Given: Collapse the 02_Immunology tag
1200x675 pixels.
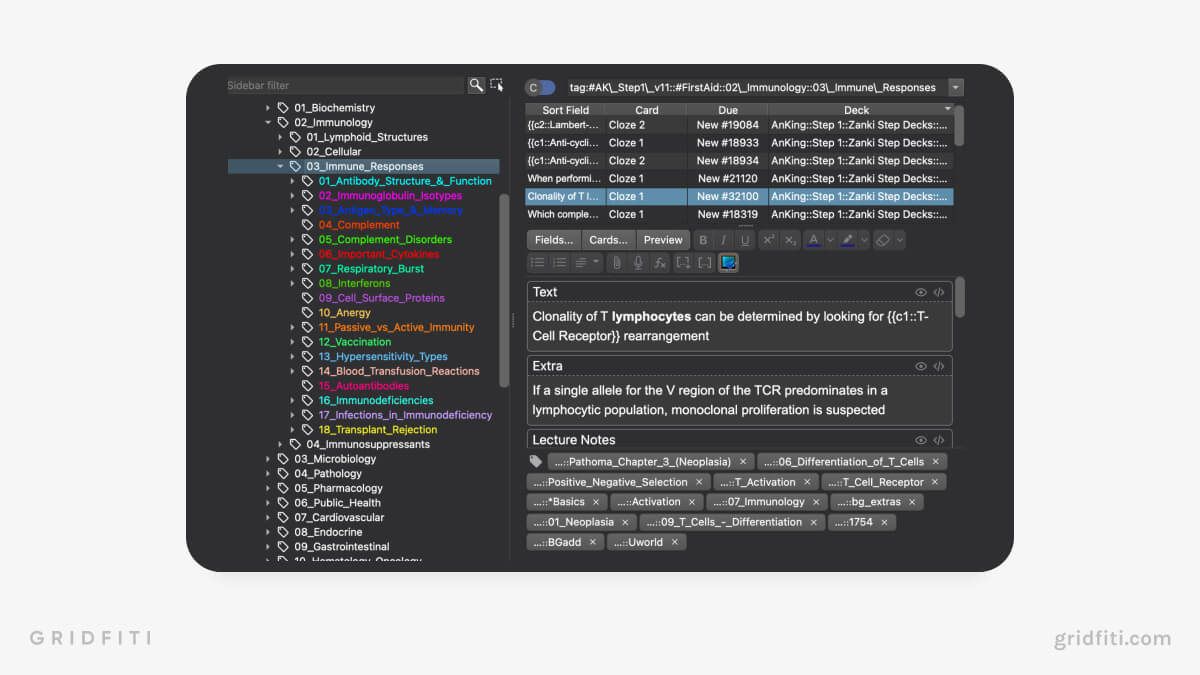Looking at the screenshot, I should pos(268,123).
